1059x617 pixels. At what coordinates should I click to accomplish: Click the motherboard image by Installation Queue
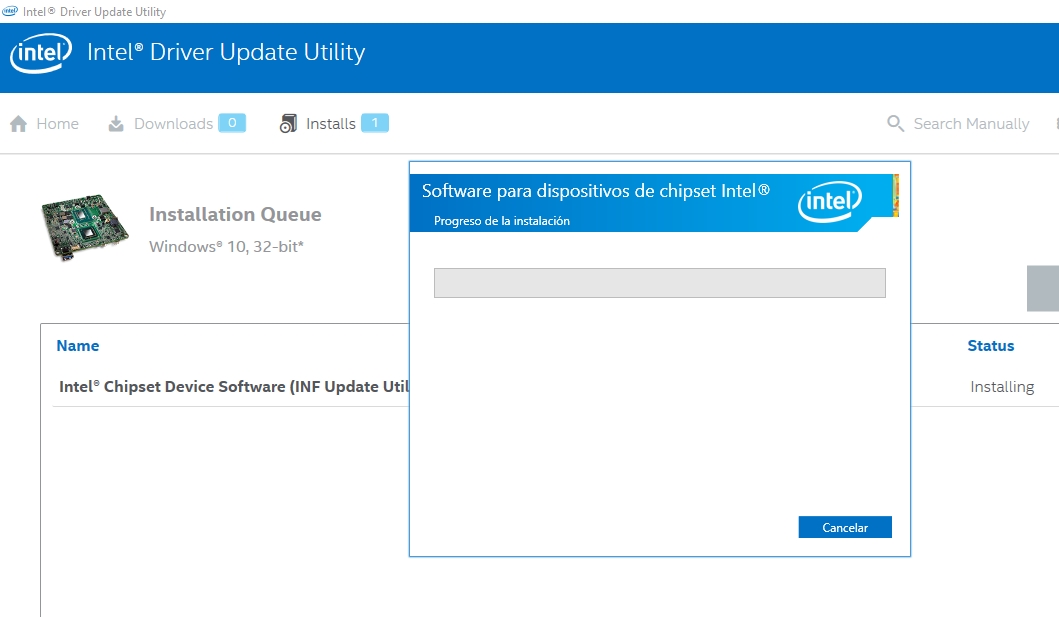click(85, 228)
